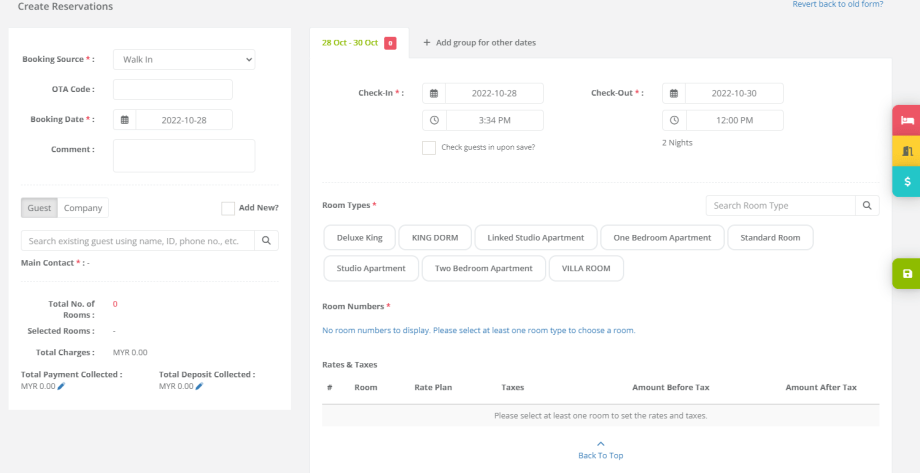
Task: Choose the KING DORM room type
Action: click(x=435, y=238)
